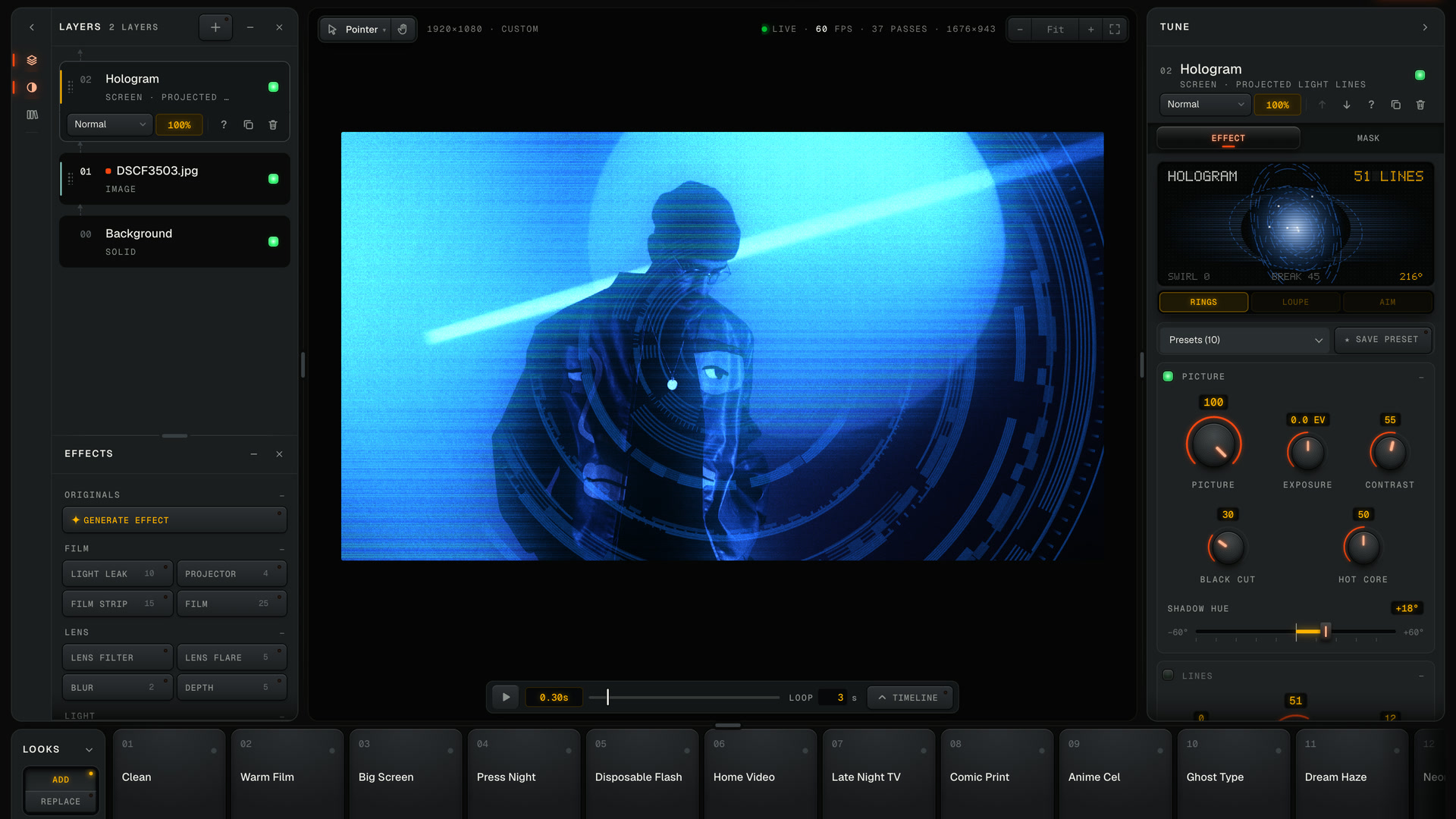The height and width of the screenshot is (819, 1456).
Task: Expand the Timeline panel
Action: click(908, 698)
